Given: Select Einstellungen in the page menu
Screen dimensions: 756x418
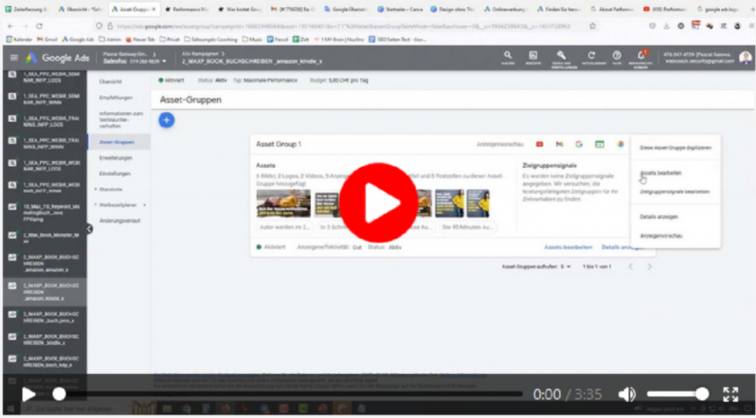Looking at the screenshot, I should coord(115,174).
